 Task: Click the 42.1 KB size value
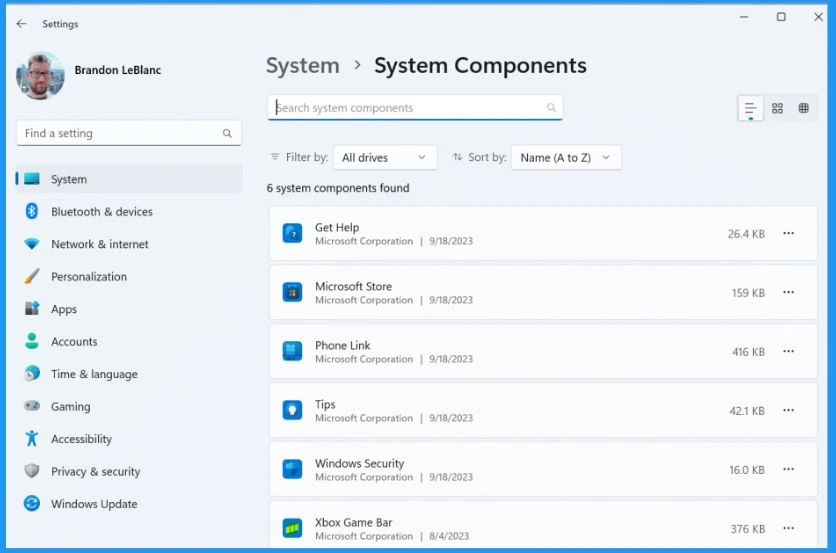click(x=747, y=411)
